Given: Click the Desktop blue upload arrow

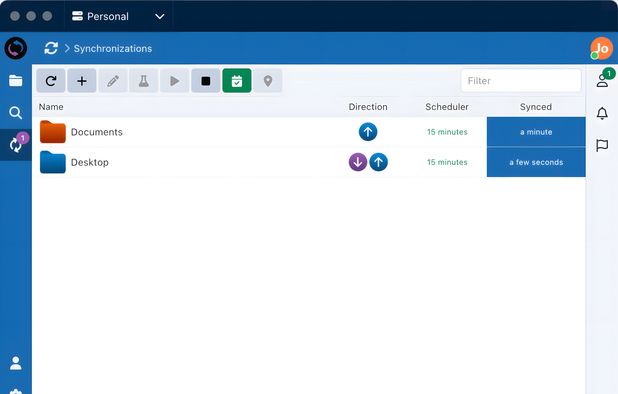Looking at the screenshot, I should tap(378, 162).
